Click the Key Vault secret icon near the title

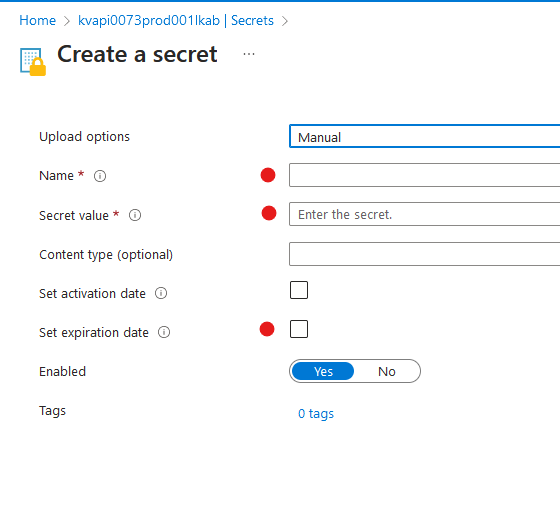33,61
